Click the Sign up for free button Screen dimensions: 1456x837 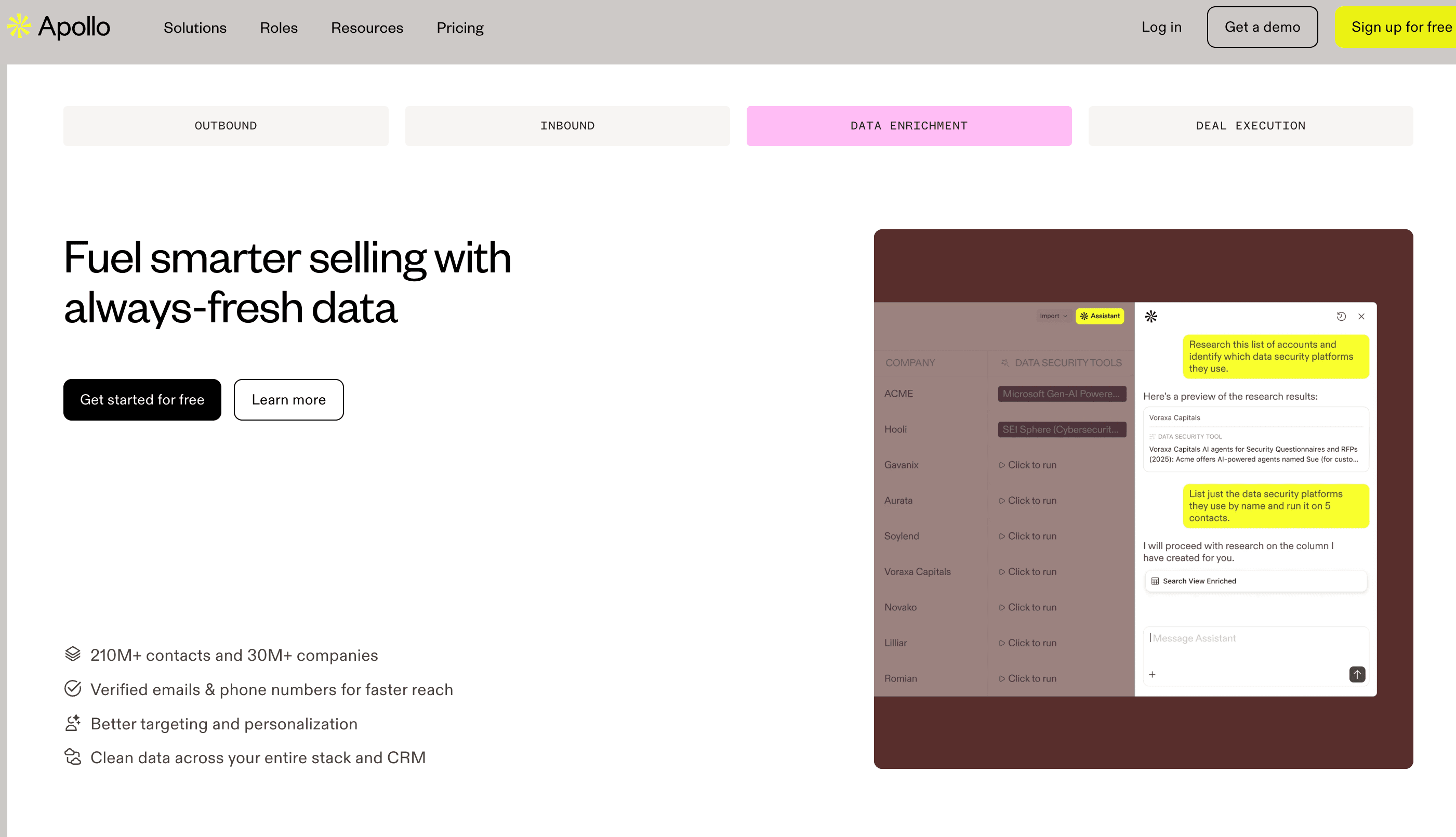point(1401,27)
